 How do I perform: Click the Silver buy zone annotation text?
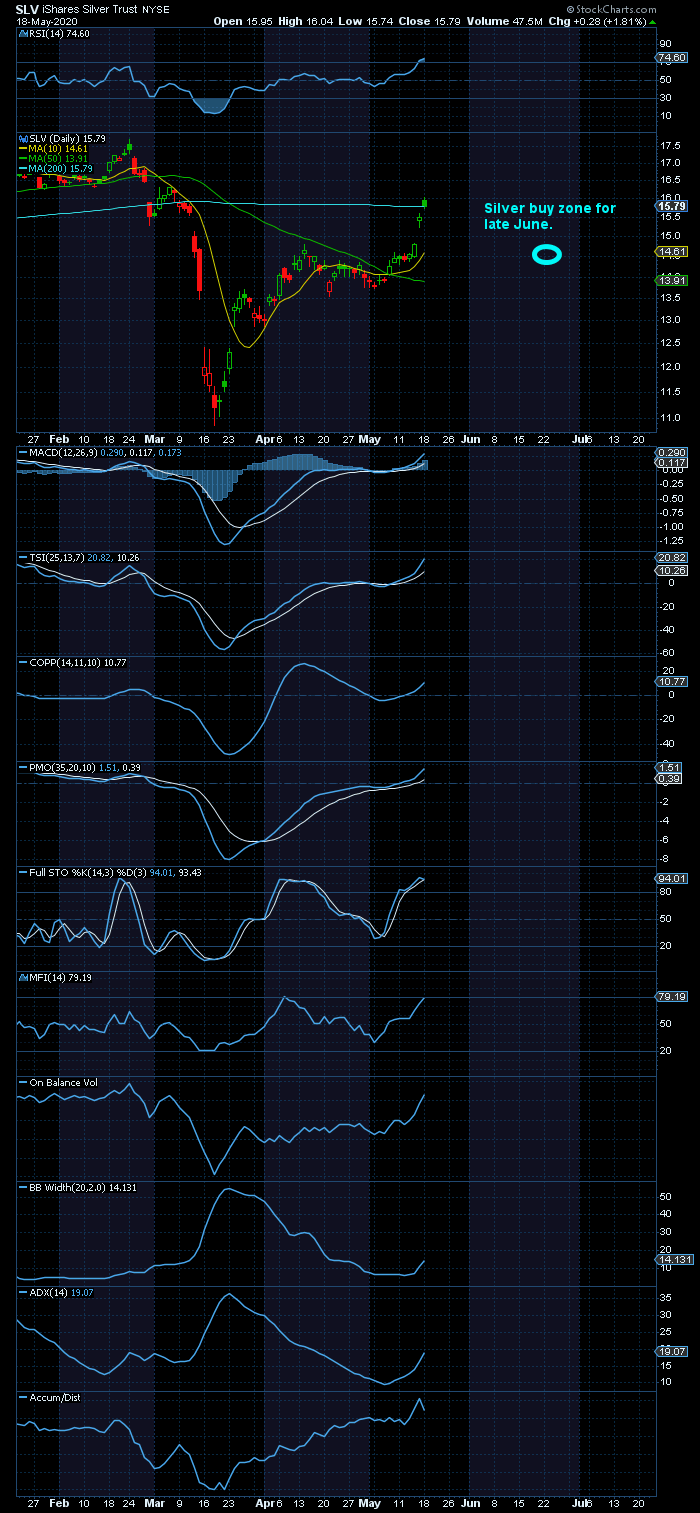point(550,216)
